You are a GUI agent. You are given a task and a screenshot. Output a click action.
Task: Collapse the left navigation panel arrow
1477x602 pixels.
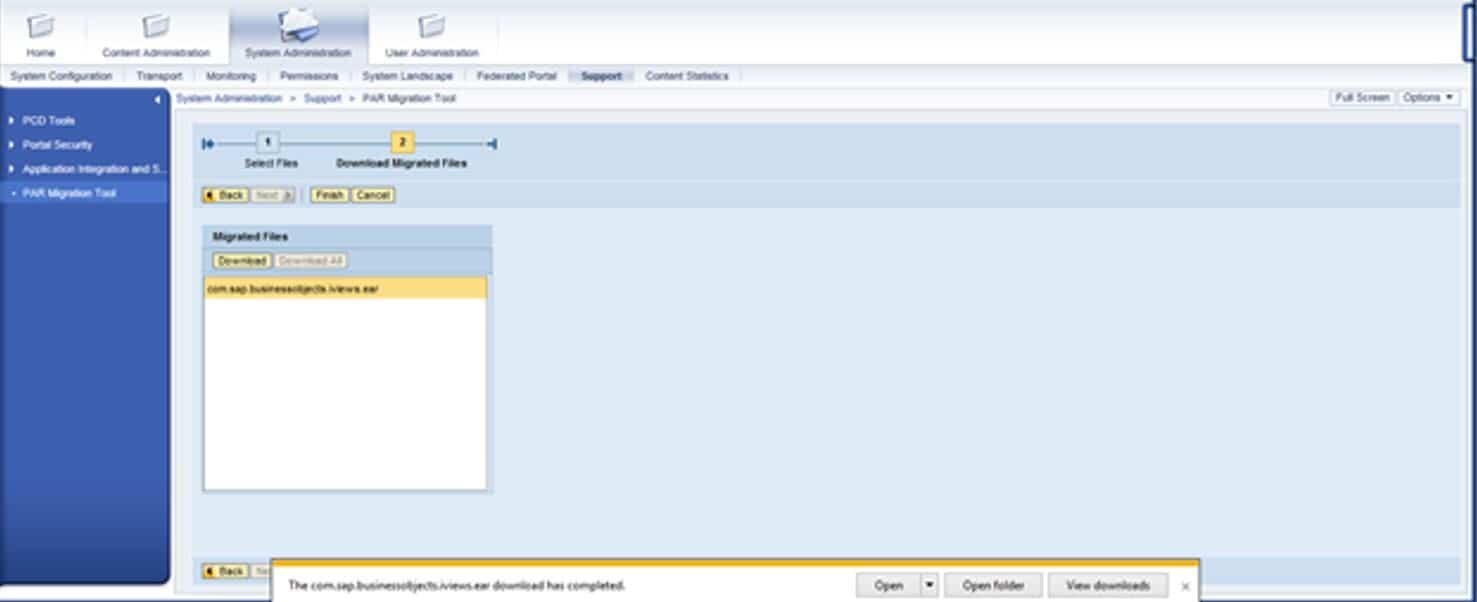click(x=157, y=100)
